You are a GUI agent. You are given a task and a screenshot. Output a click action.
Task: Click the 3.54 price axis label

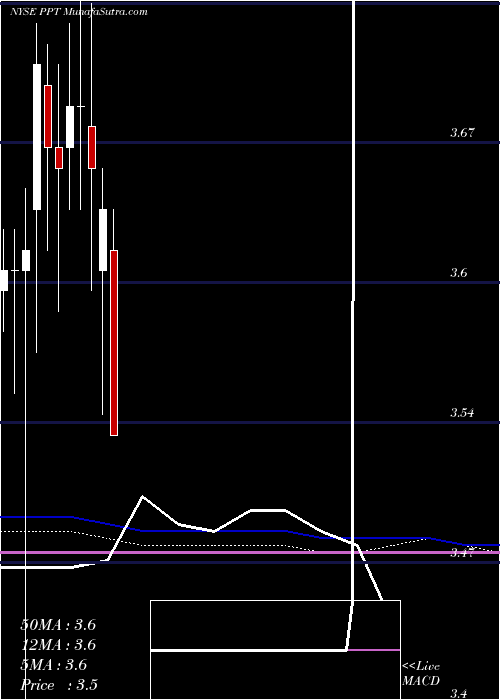(462, 412)
